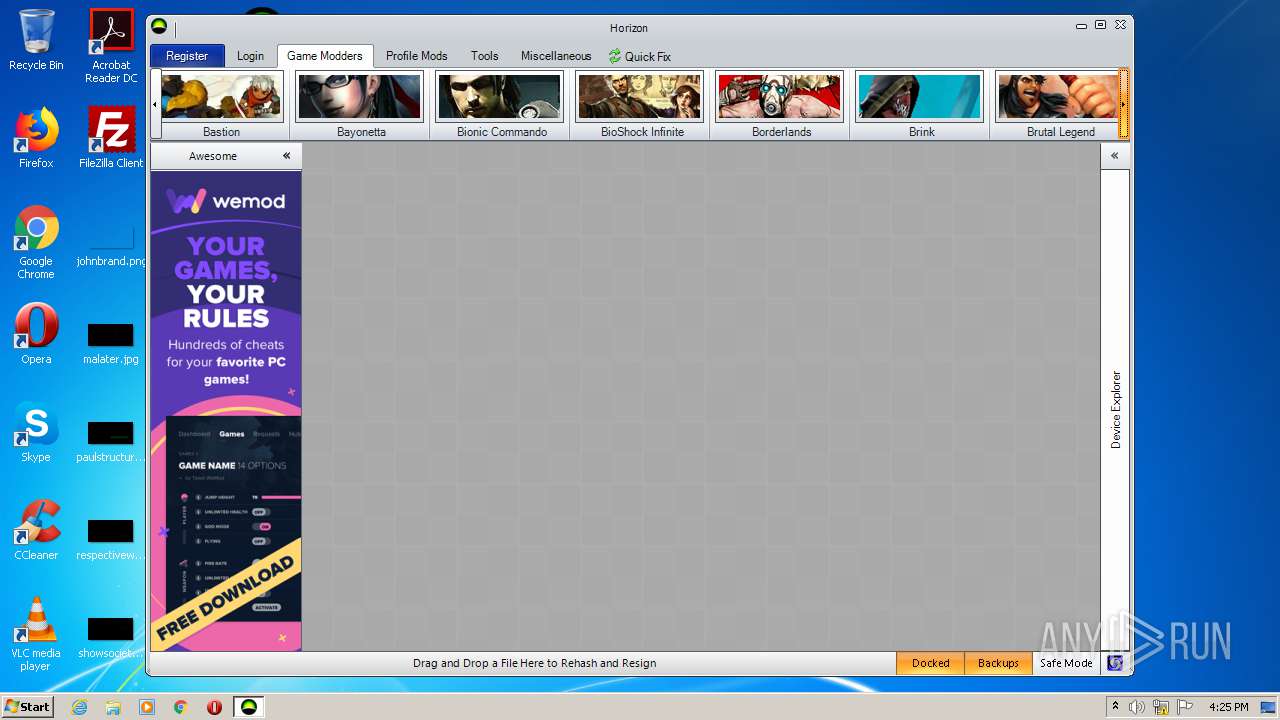Switch to the Login tab
Screen dimensions: 1280x720
pos(250,56)
